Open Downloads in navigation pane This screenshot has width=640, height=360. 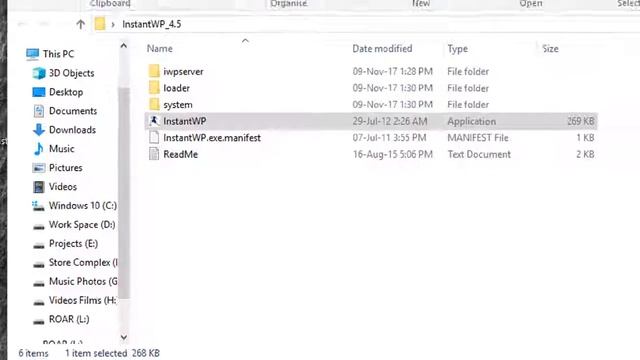click(x=72, y=130)
